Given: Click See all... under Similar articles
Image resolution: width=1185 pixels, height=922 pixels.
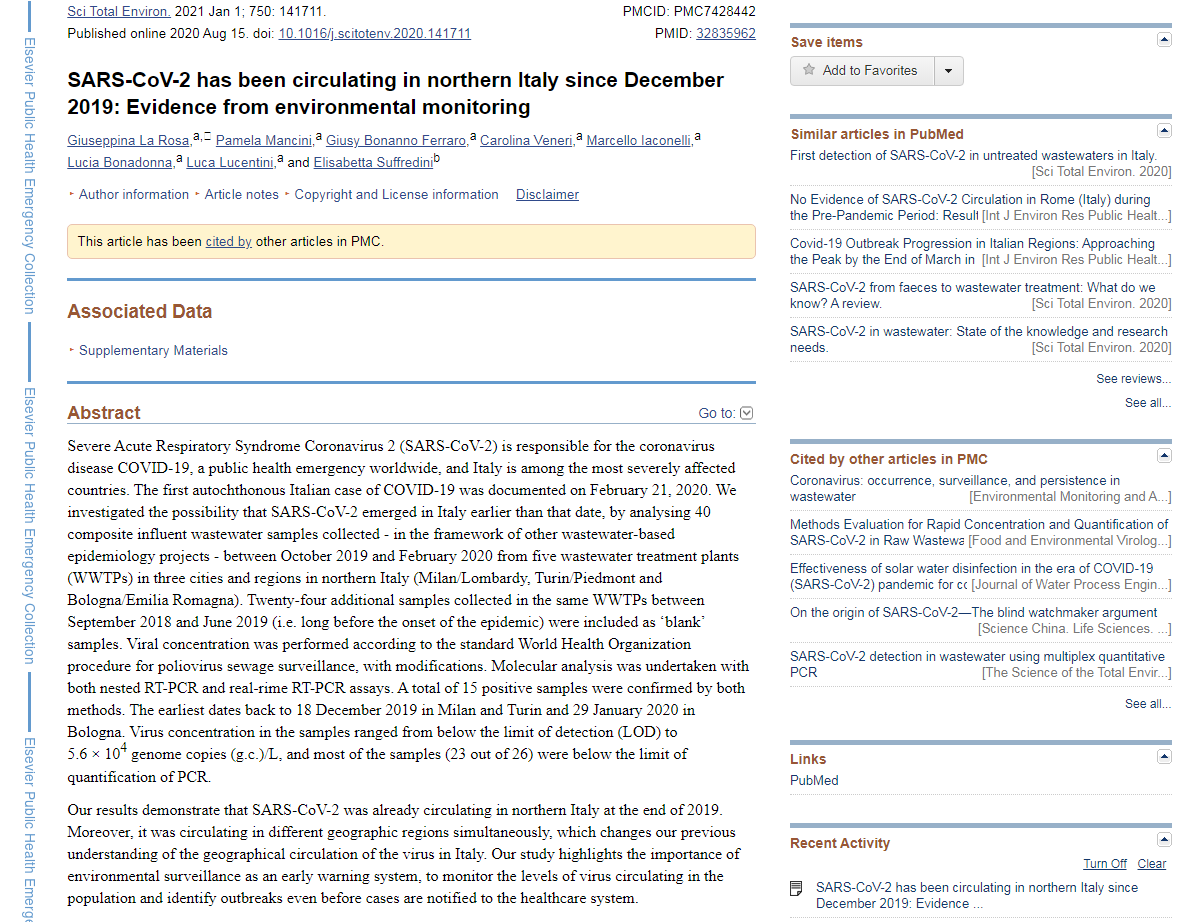Looking at the screenshot, I should tap(1147, 403).
